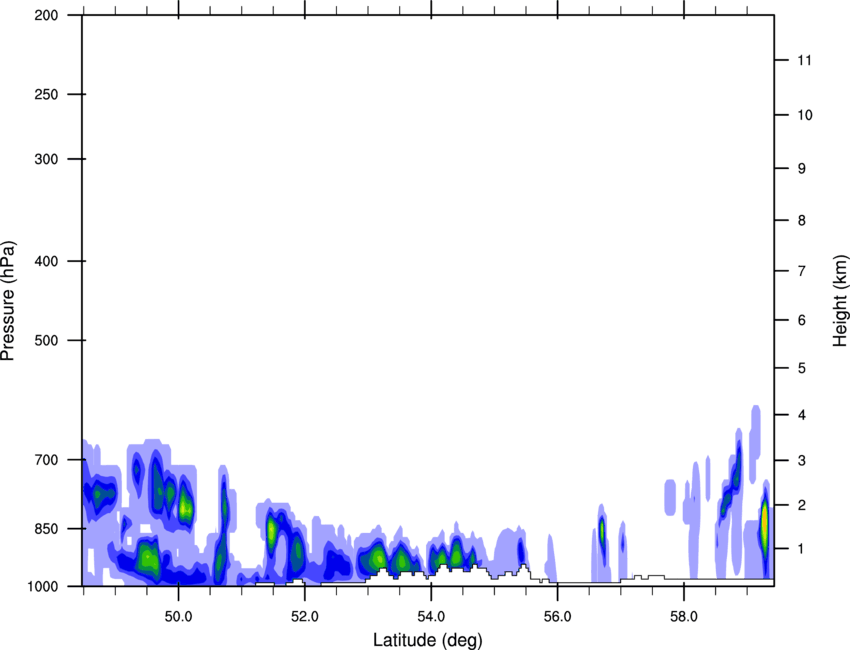Image resolution: width=850 pixels, height=650 pixels.
Task: Pick the 10 km height label
Action: click(805, 115)
